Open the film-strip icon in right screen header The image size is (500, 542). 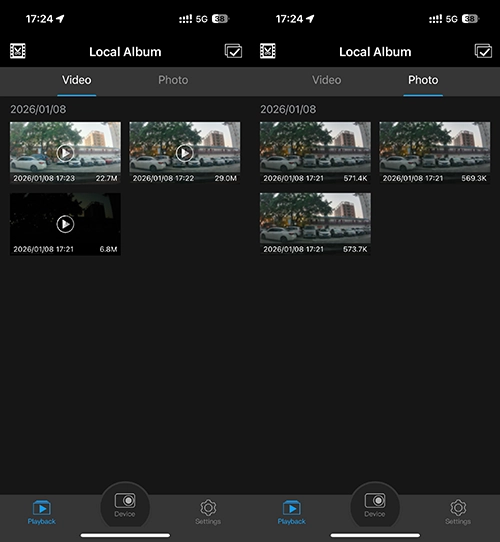coord(268,51)
